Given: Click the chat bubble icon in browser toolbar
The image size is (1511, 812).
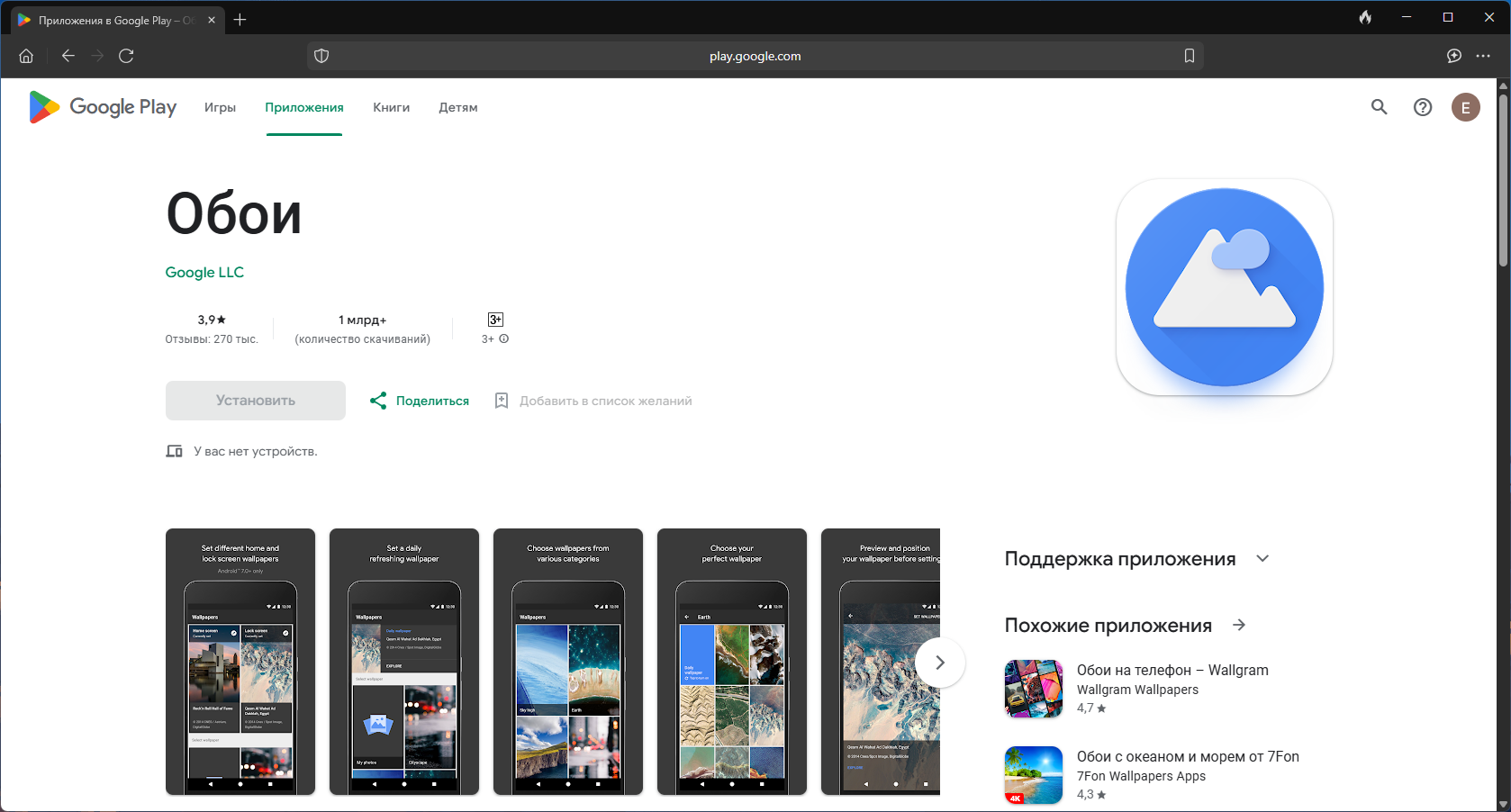Looking at the screenshot, I should click(x=1454, y=56).
